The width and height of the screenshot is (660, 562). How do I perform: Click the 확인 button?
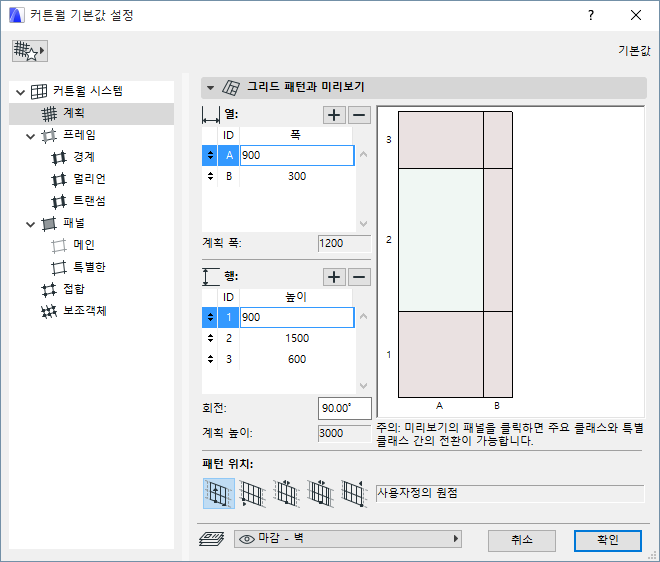point(608,540)
